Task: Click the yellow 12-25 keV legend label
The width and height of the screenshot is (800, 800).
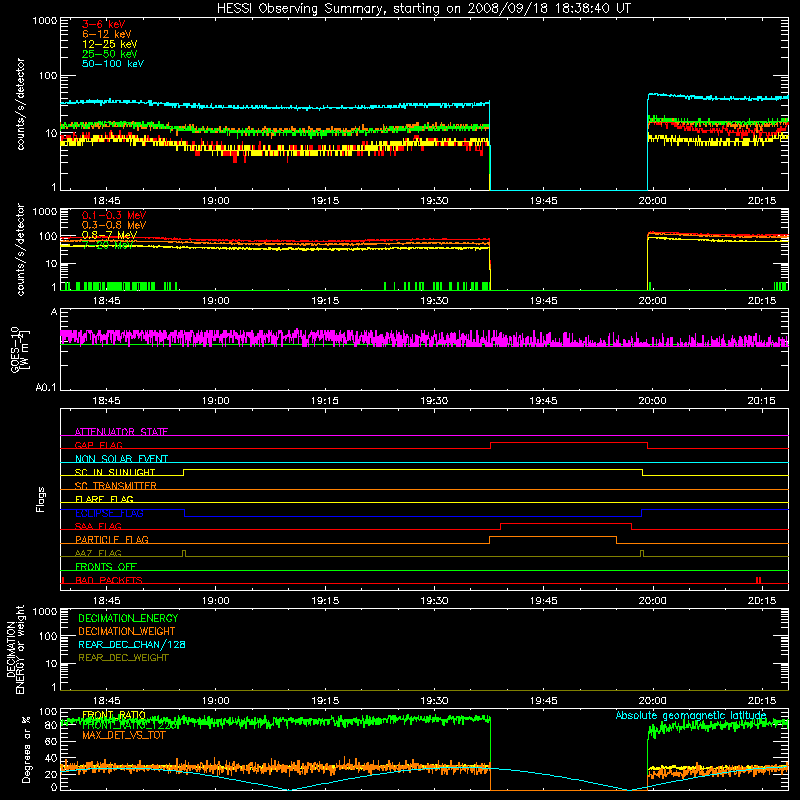Action: coord(110,44)
